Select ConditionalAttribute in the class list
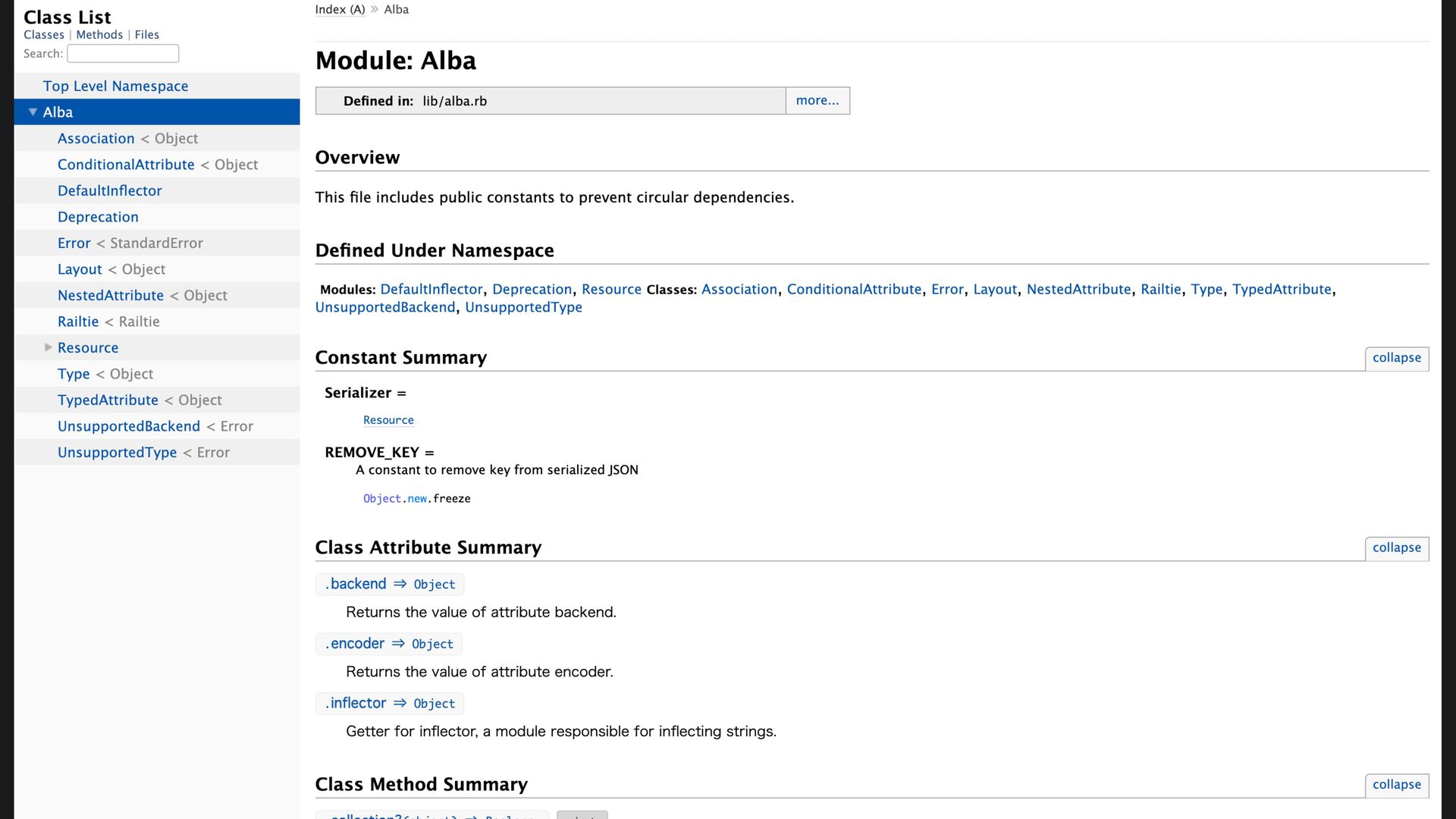 point(126,165)
